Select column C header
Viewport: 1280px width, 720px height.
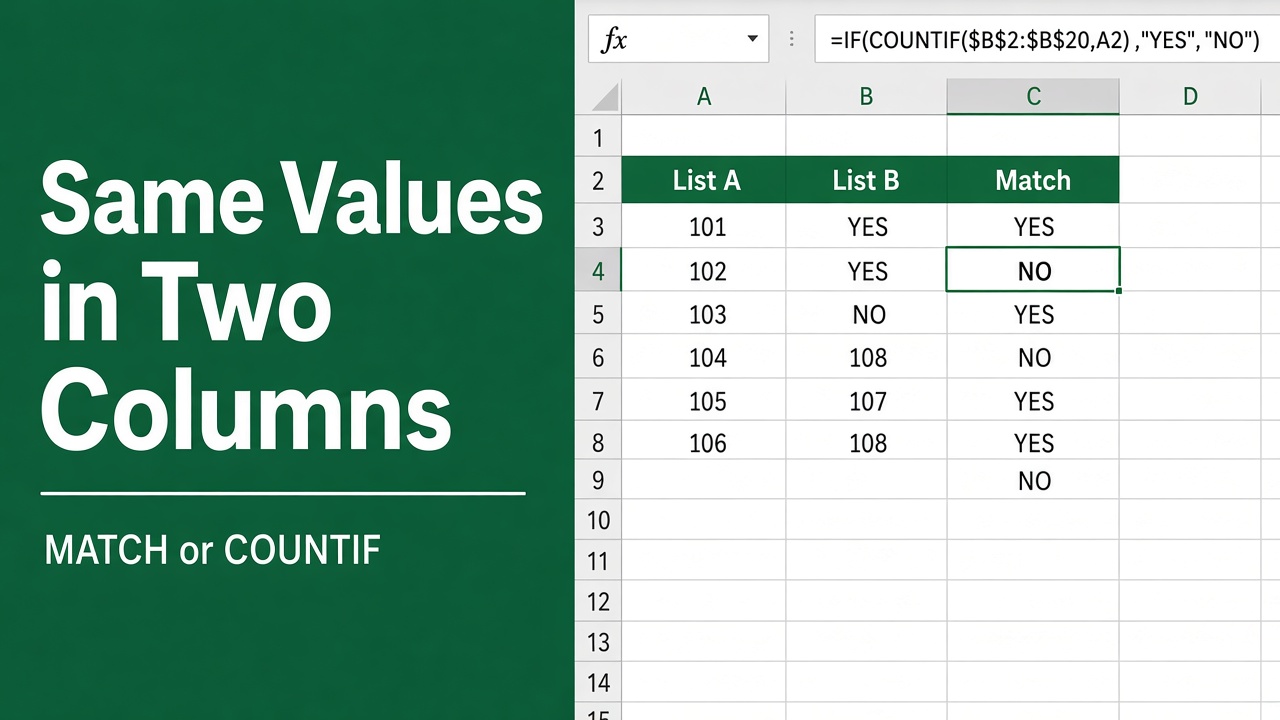tap(1033, 97)
